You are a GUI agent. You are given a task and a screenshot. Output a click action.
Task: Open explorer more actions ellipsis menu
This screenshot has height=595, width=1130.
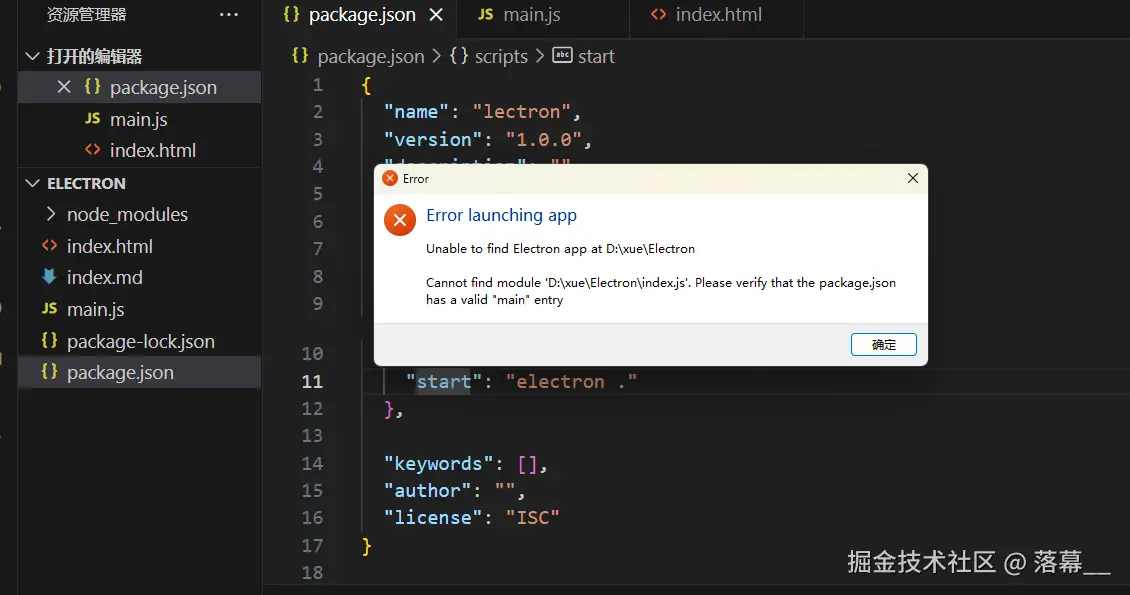coord(228,14)
